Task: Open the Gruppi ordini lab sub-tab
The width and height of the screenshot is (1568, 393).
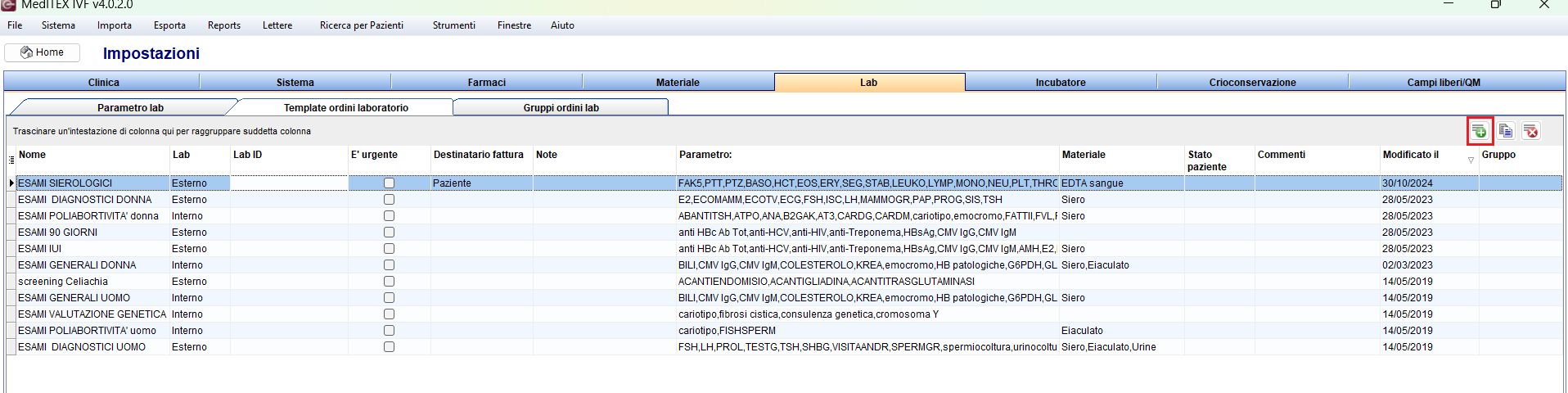Action: (x=561, y=107)
